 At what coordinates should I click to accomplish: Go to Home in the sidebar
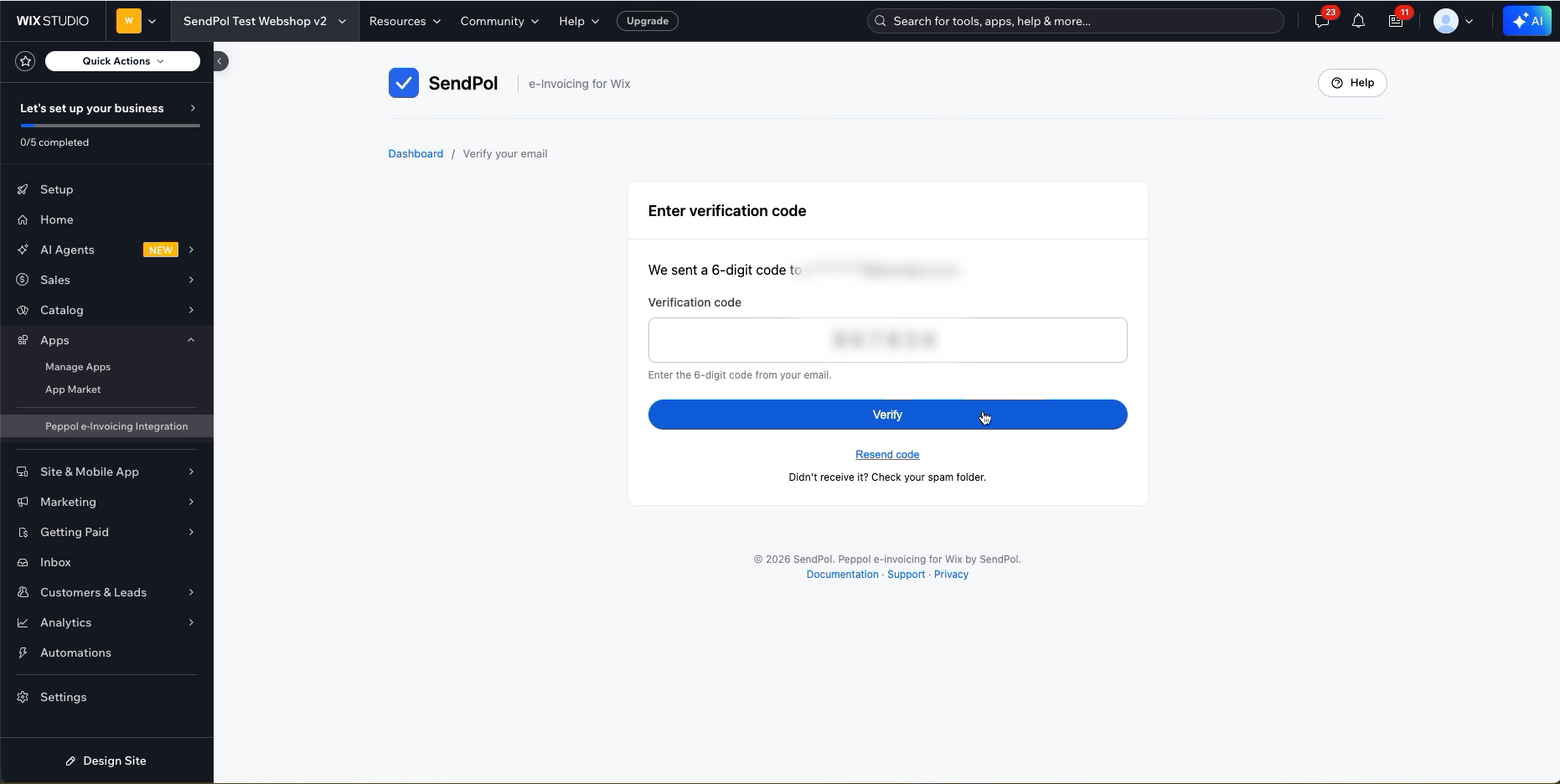click(106, 219)
